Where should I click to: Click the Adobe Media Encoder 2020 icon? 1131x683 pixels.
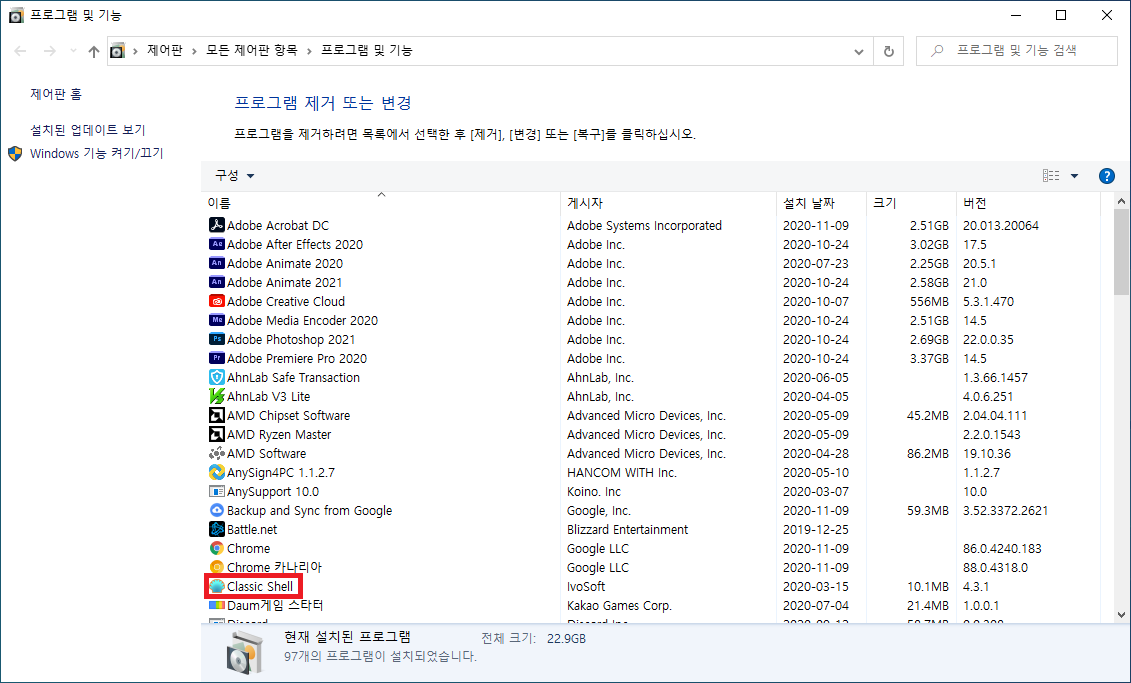point(216,320)
